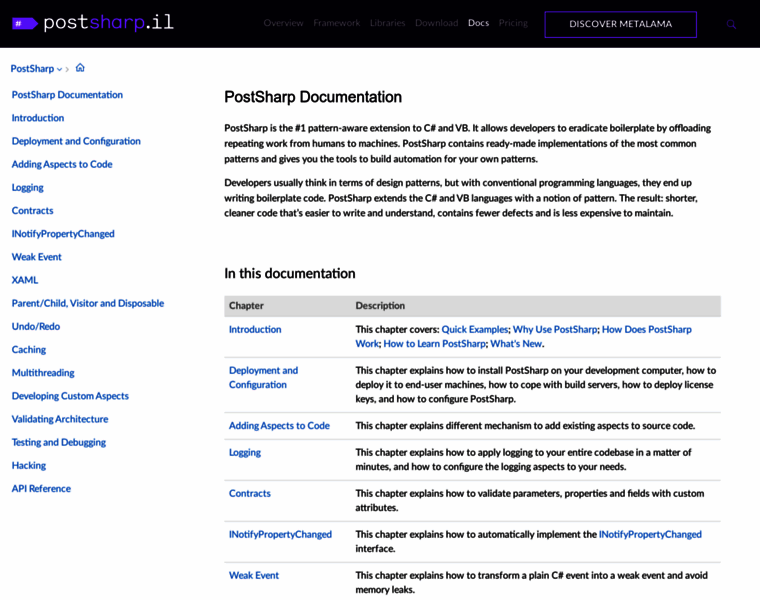
Task: Open Introduction in the sidebar
Action: coord(38,118)
